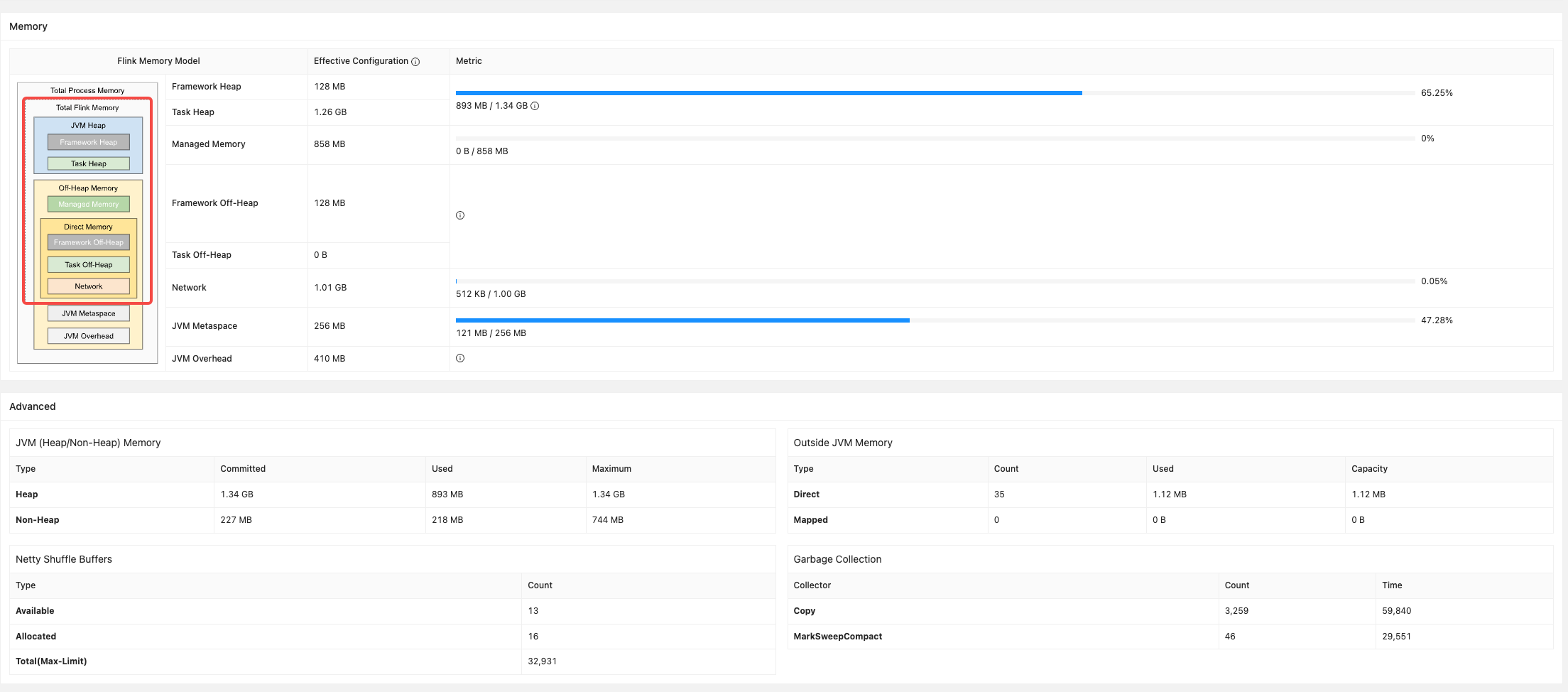Click info icon next to 893 MB / 1.34 GB
1568x692 pixels.
[535, 106]
